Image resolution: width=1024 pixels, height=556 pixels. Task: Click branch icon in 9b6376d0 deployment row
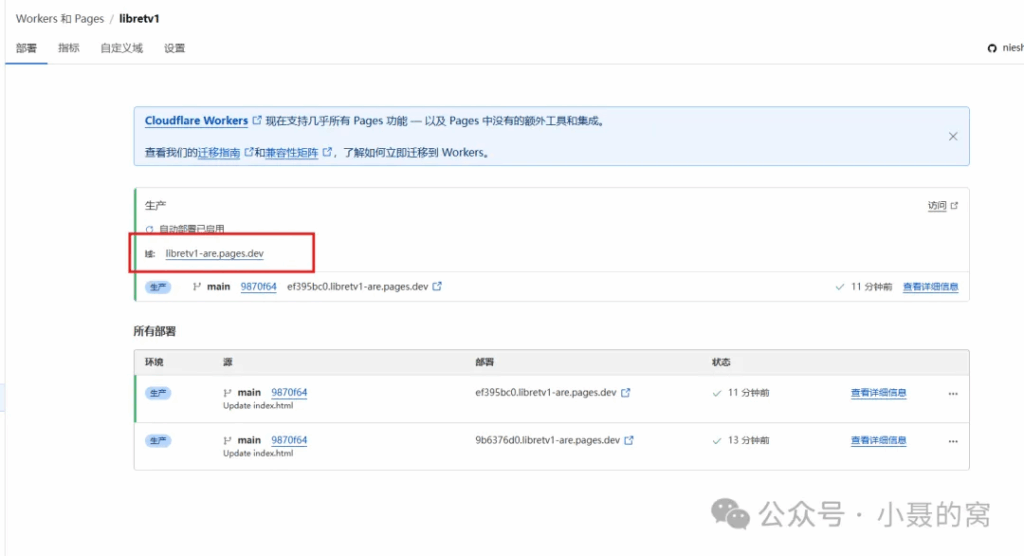click(x=227, y=440)
